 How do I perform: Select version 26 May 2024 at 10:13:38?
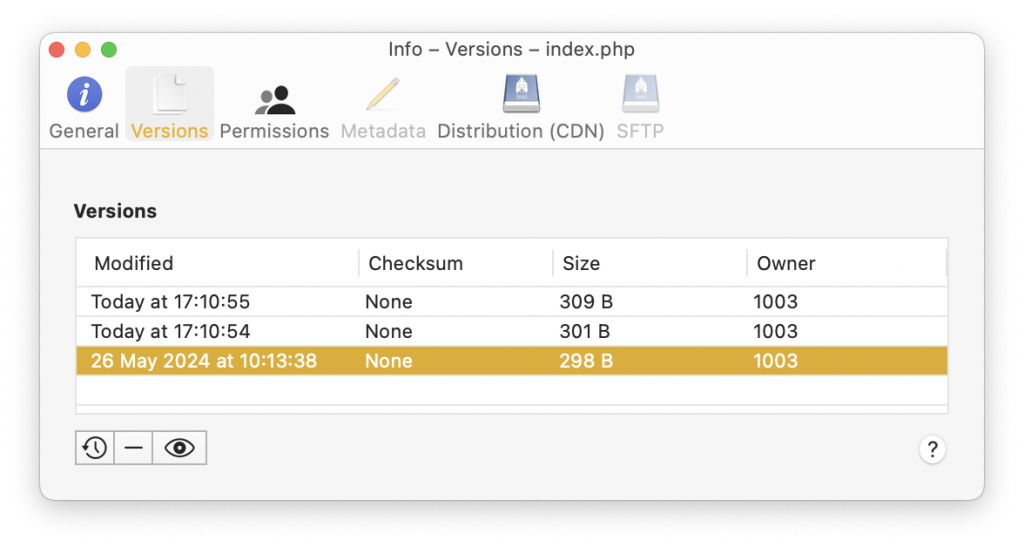(512, 361)
